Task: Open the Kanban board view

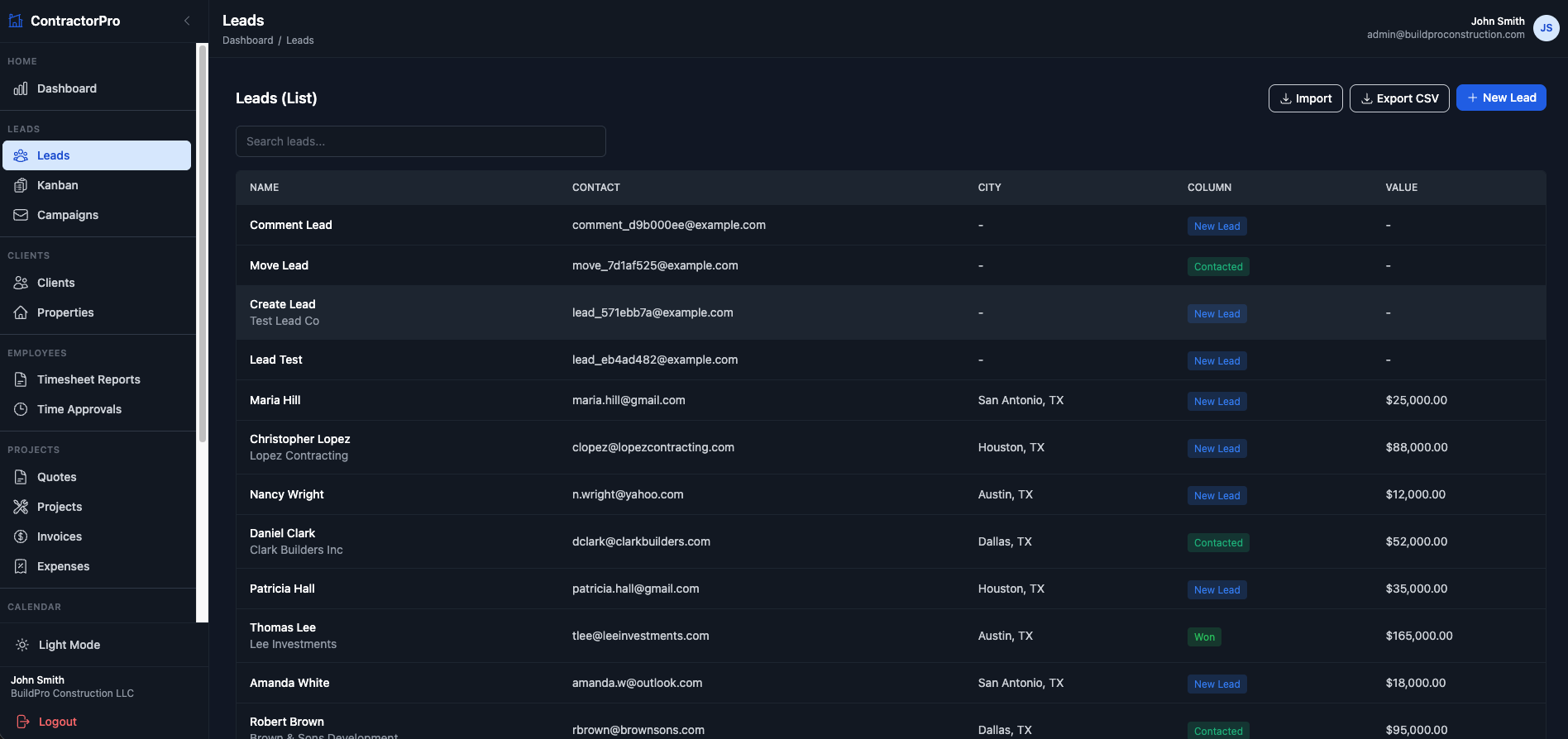Action: tap(97, 185)
